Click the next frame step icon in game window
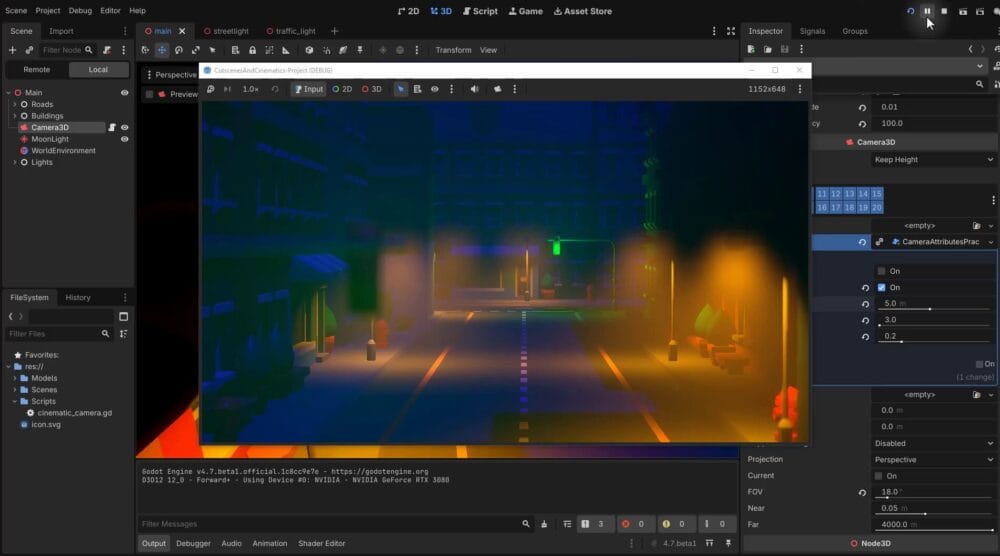The height and width of the screenshot is (556, 1000). point(227,89)
